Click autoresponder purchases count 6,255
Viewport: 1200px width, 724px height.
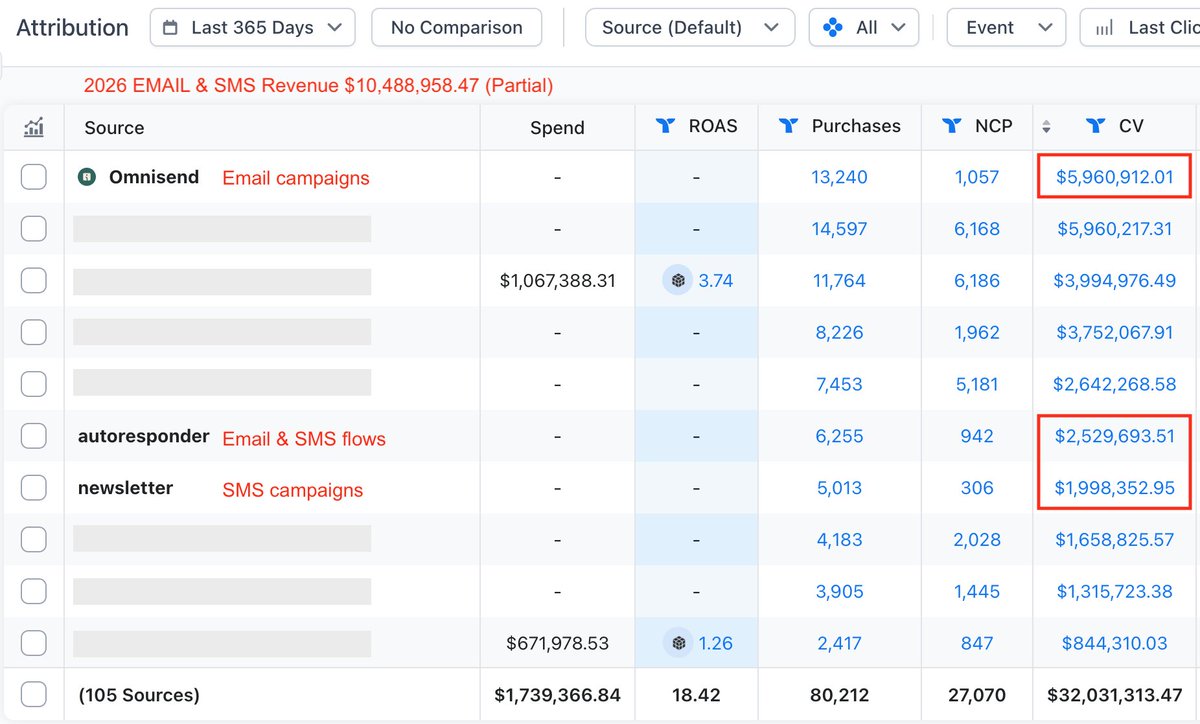(840, 436)
